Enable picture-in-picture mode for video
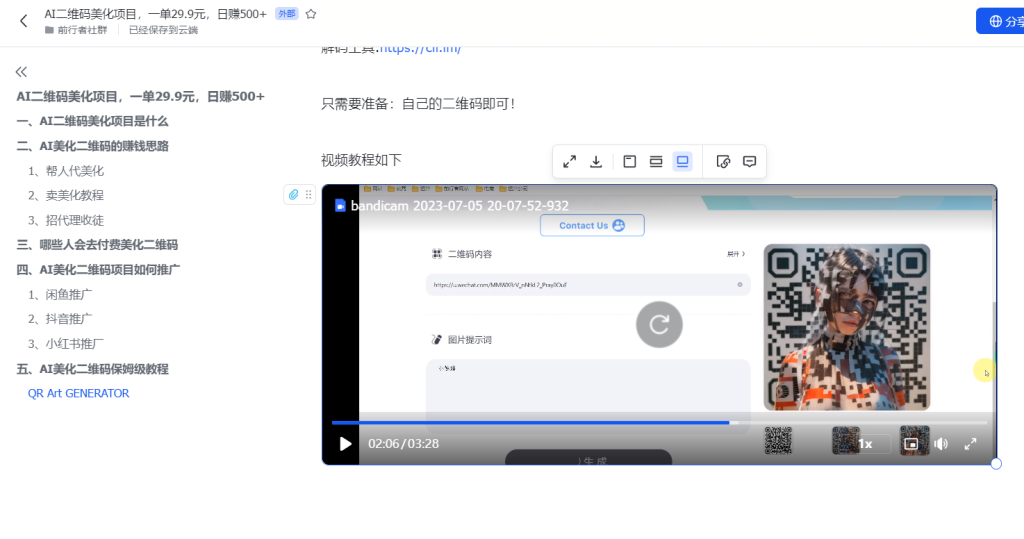 (x=911, y=444)
